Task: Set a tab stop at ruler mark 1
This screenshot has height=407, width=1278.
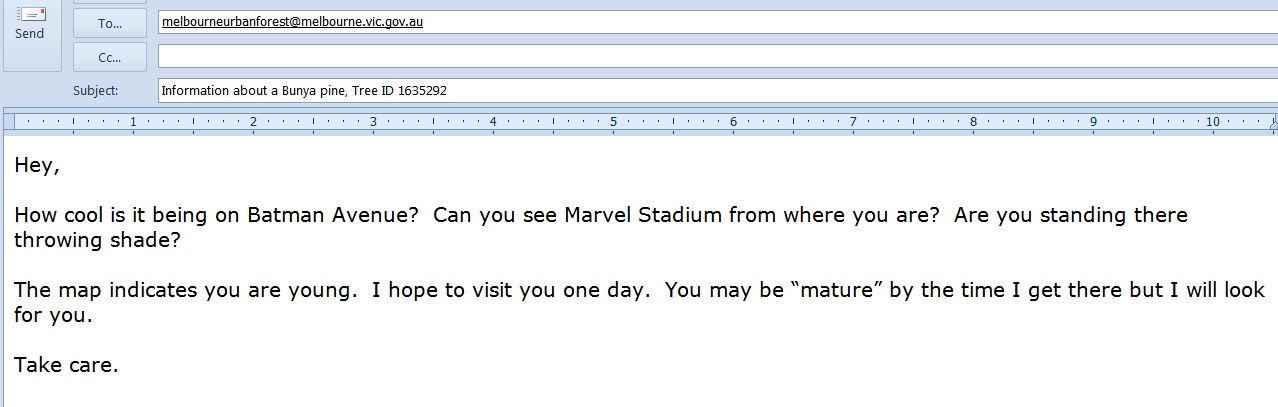Action: pos(133,122)
